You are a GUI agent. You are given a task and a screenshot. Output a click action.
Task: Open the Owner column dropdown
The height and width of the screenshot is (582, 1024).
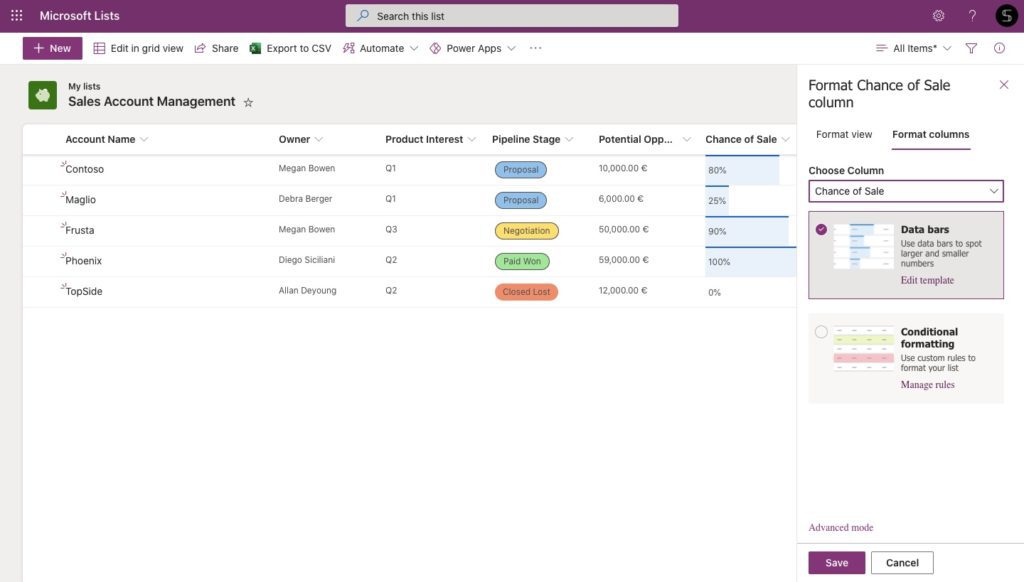(319, 139)
